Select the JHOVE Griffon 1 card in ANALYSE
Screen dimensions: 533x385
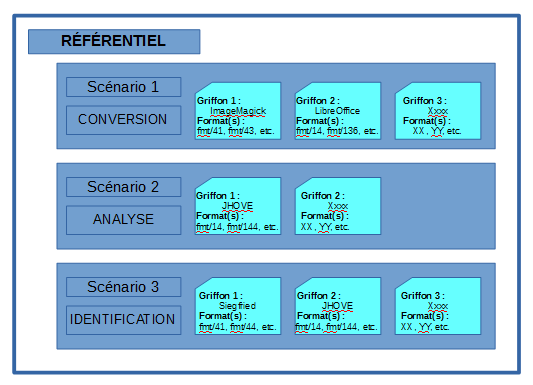click(x=238, y=206)
